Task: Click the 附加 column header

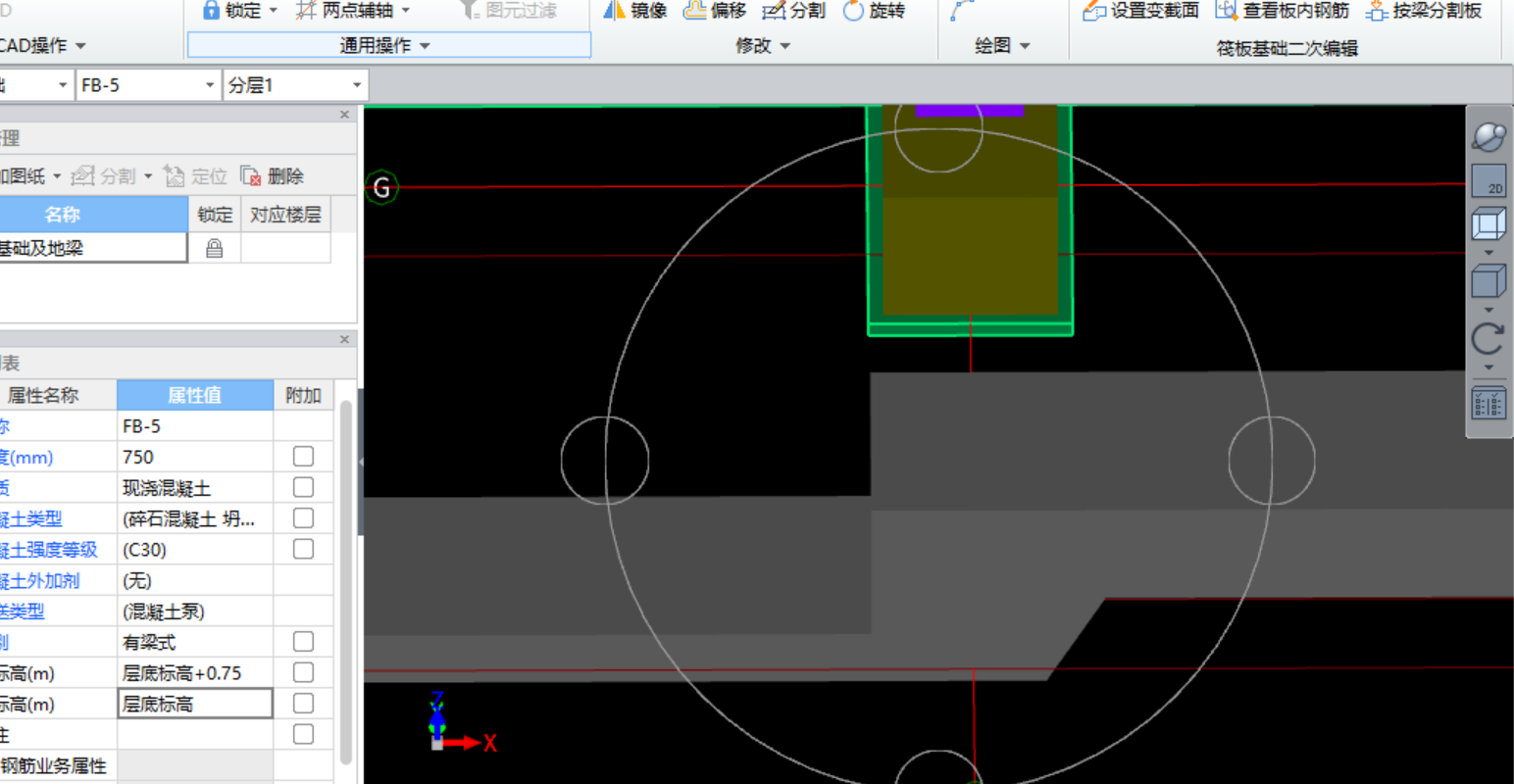Action: click(303, 396)
